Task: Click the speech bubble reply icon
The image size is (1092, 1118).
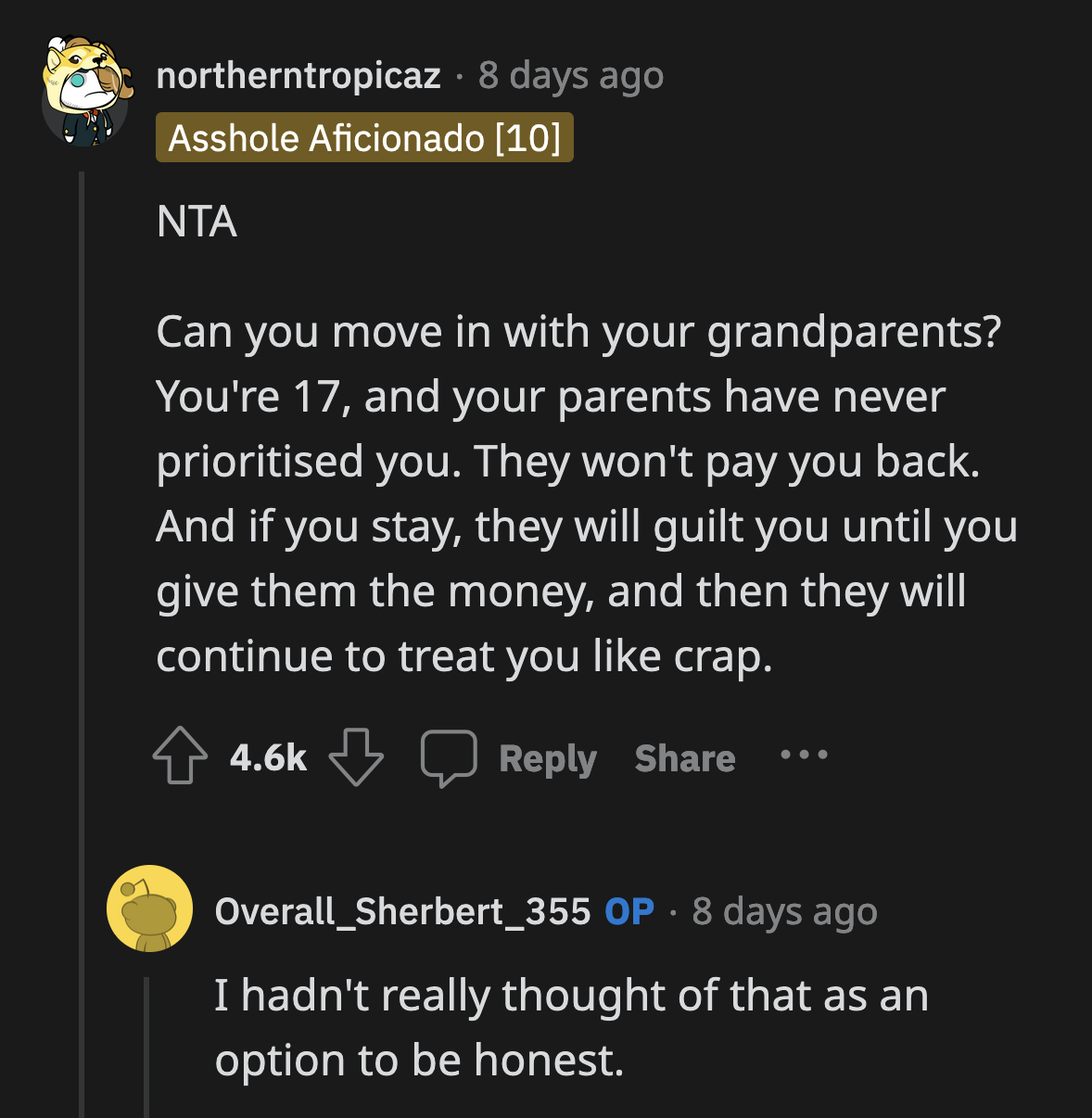Action: (x=449, y=756)
